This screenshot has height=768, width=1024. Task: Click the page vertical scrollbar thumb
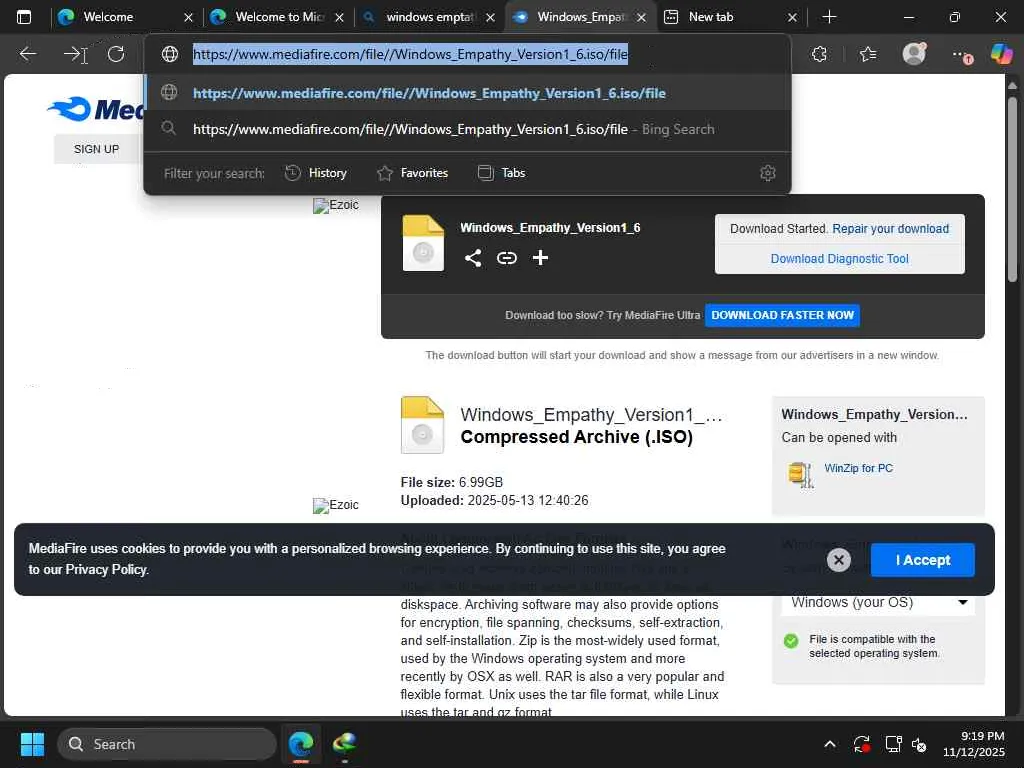[x=1012, y=189]
